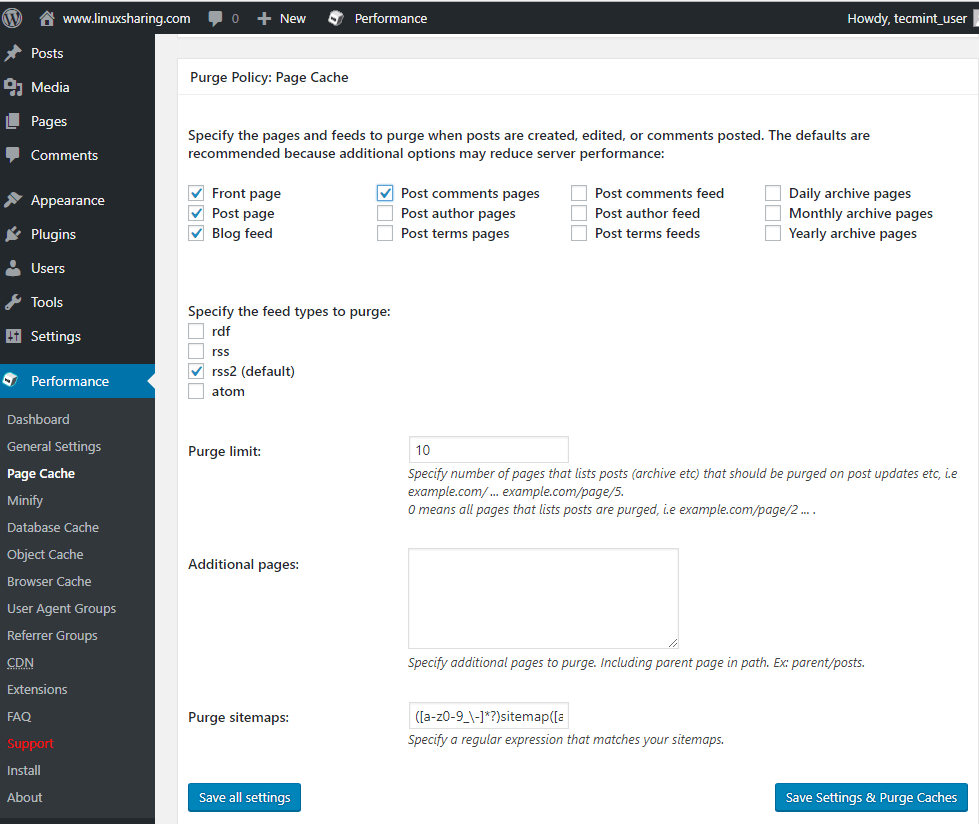Go to Browser Cache settings
This screenshot has height=824, width=979.
click(49, 581)
